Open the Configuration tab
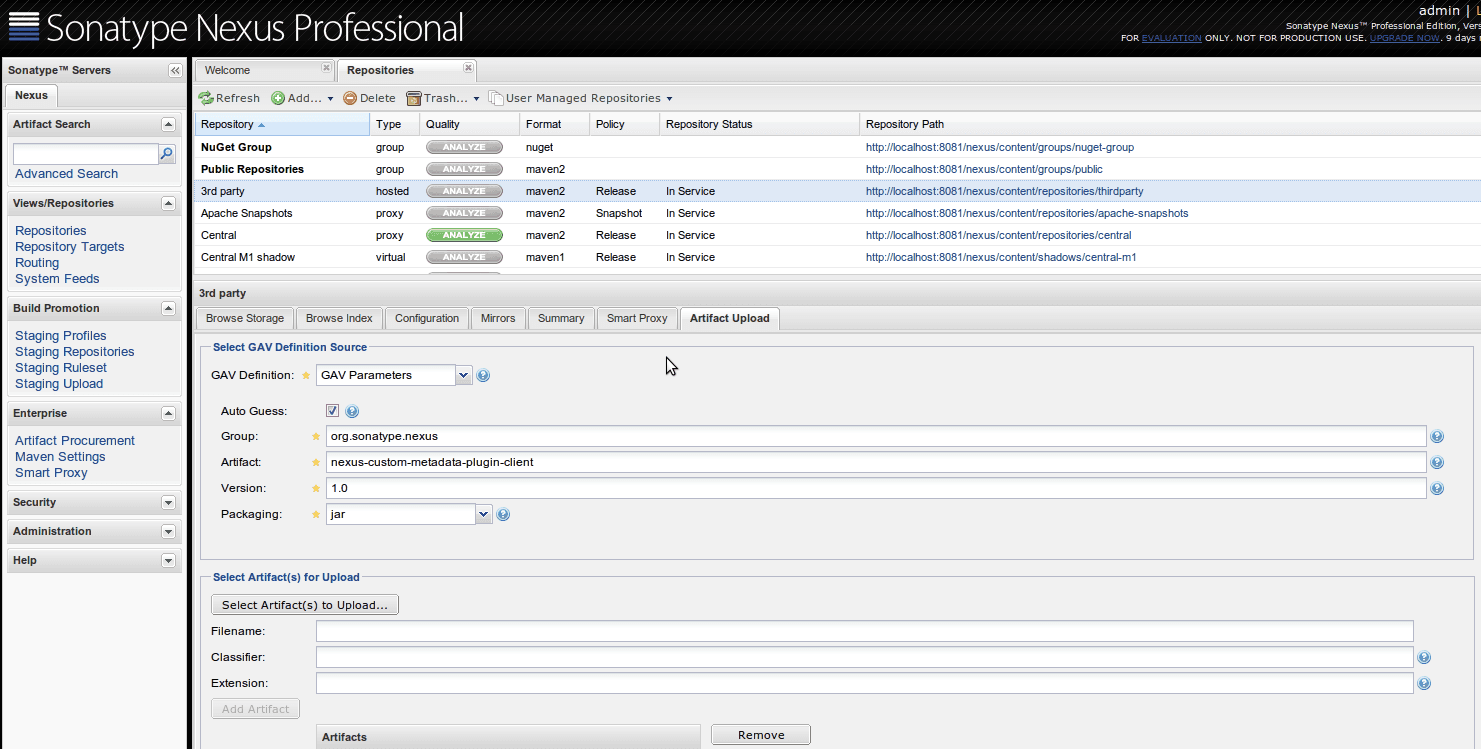Screen dimensions: 1481x749 point(426,318)
